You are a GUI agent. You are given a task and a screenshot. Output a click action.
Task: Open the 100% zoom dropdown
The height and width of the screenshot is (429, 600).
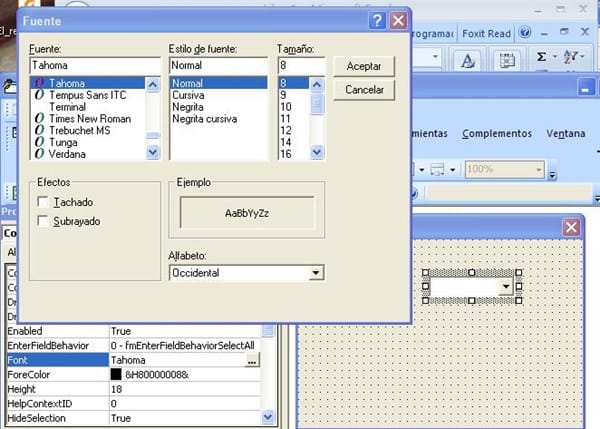point(538,170)
